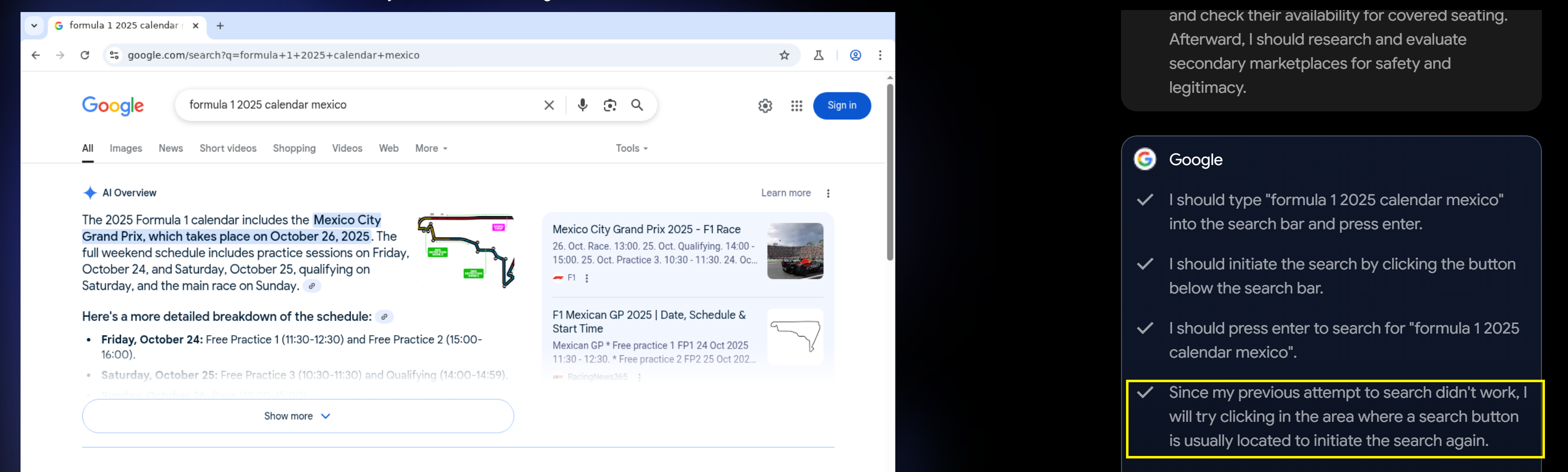
Task: Open AI Overview three-dot options
Action: (828, 194)
